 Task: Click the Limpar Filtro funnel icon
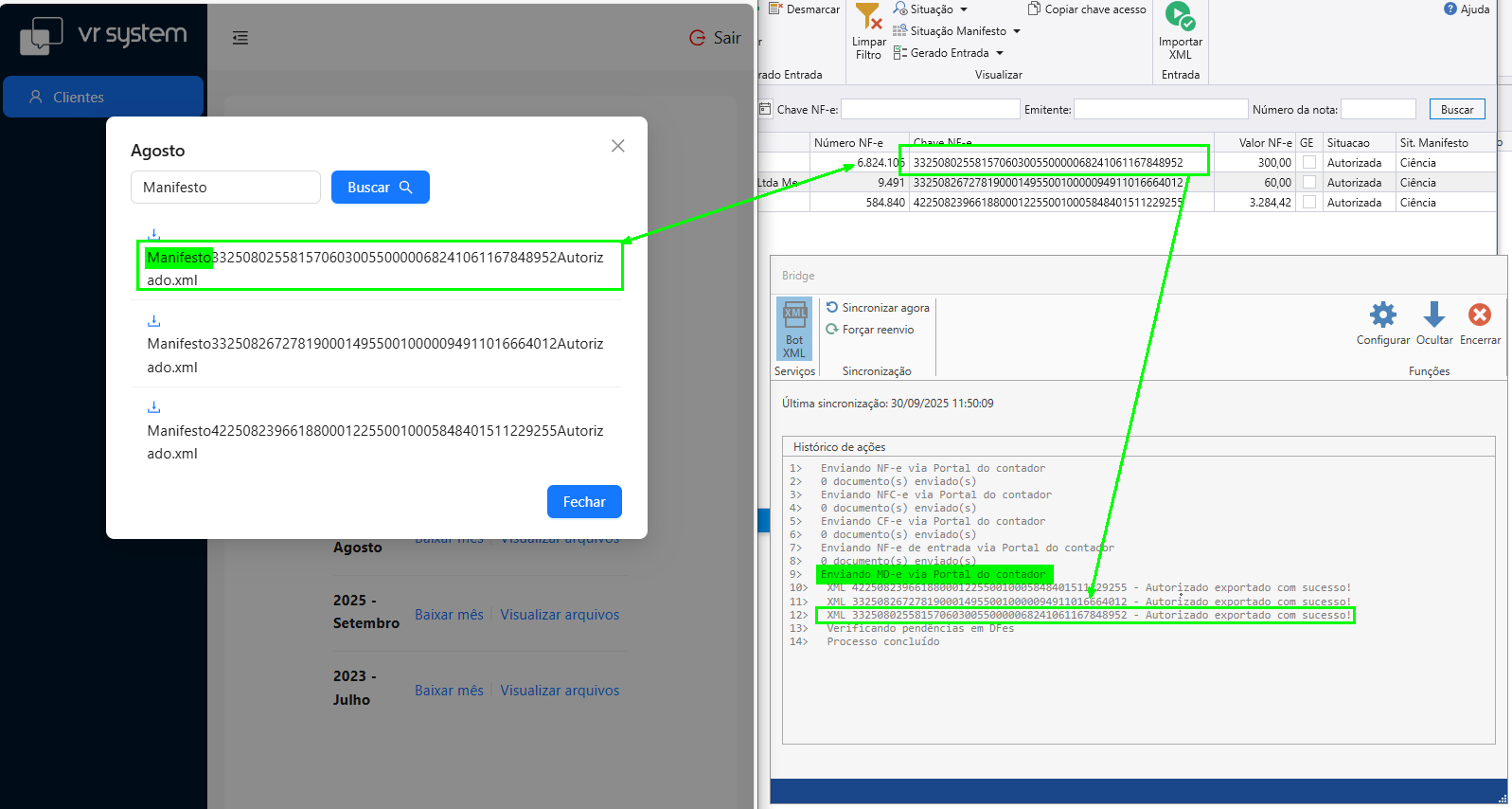click(x=868, y=17)
